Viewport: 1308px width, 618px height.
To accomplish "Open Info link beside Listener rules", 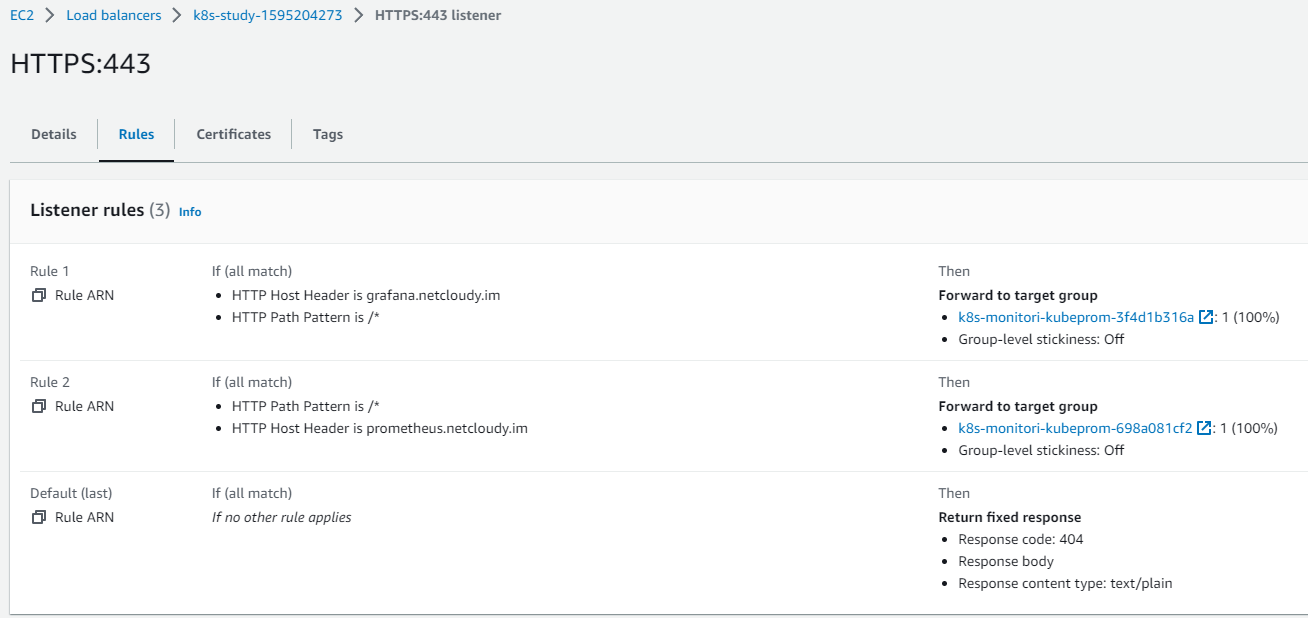I will pos(190,212).
